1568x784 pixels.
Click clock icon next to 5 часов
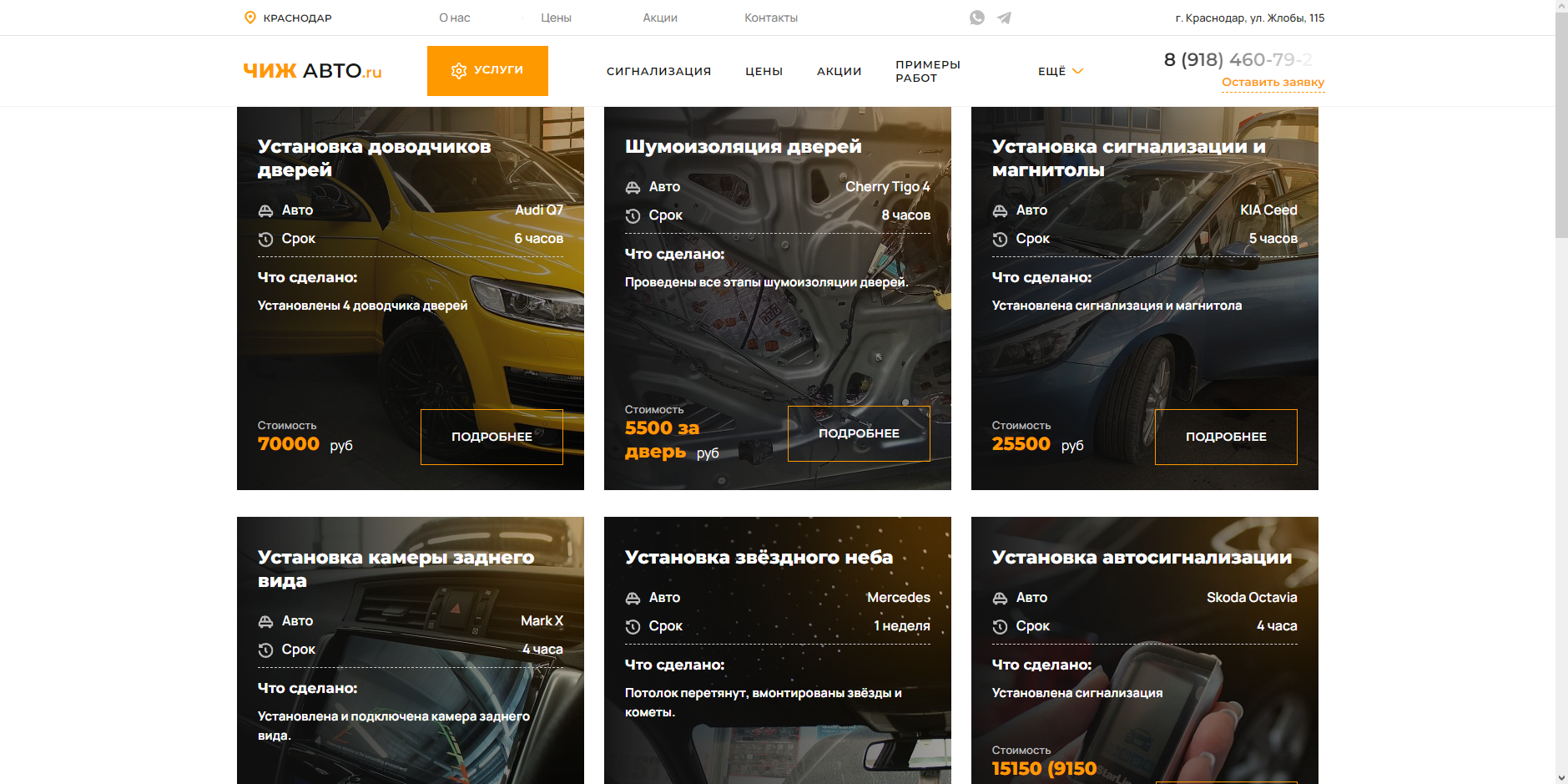pos(1000,239)
